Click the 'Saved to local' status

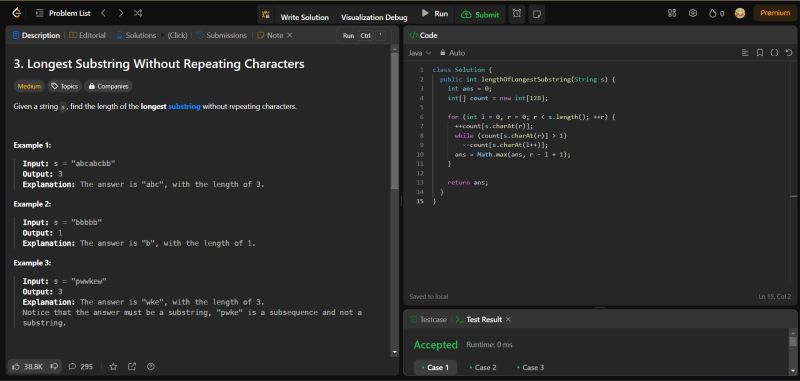[x=429, y=296]
